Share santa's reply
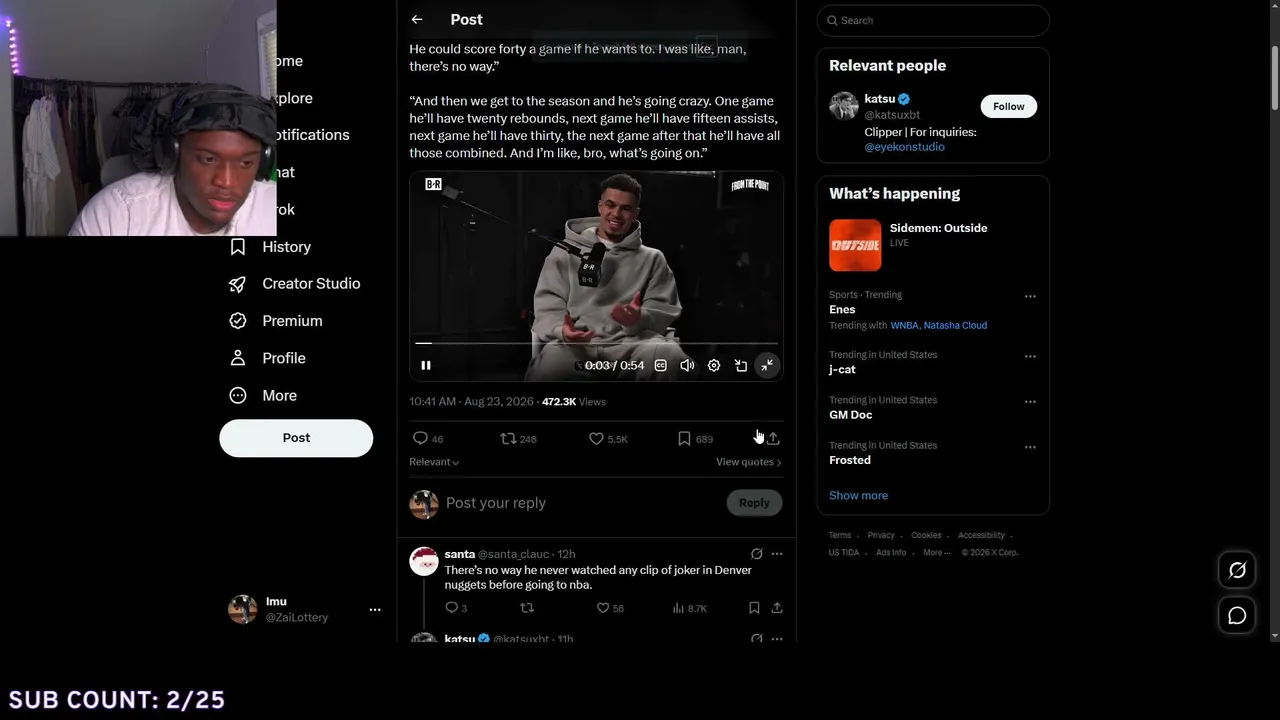This screenshot has width=1280, height=720. (777, 608)
